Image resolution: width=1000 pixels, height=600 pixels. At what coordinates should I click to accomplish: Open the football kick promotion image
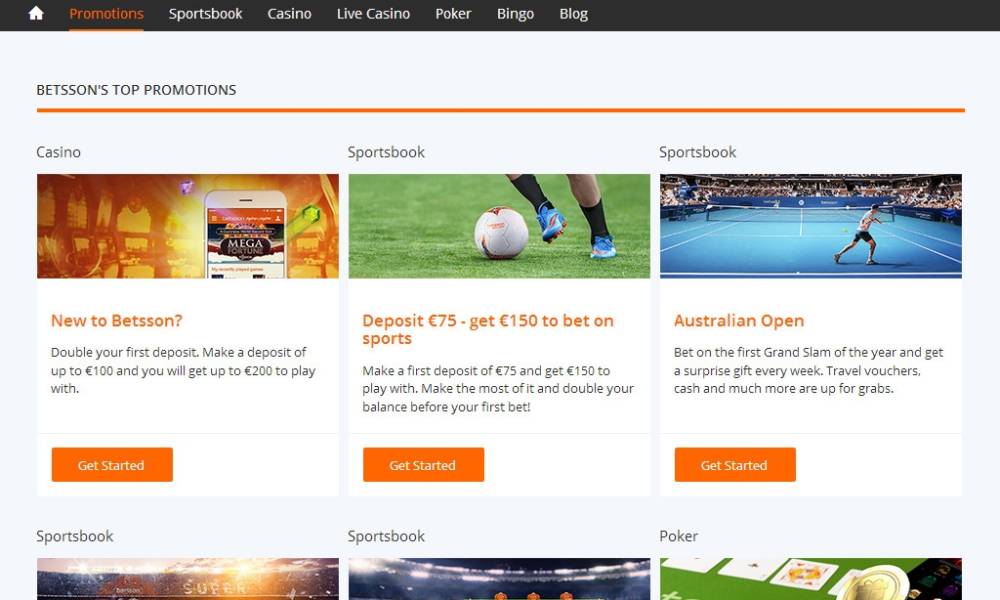pyautogui.click(x=499, y=226)
